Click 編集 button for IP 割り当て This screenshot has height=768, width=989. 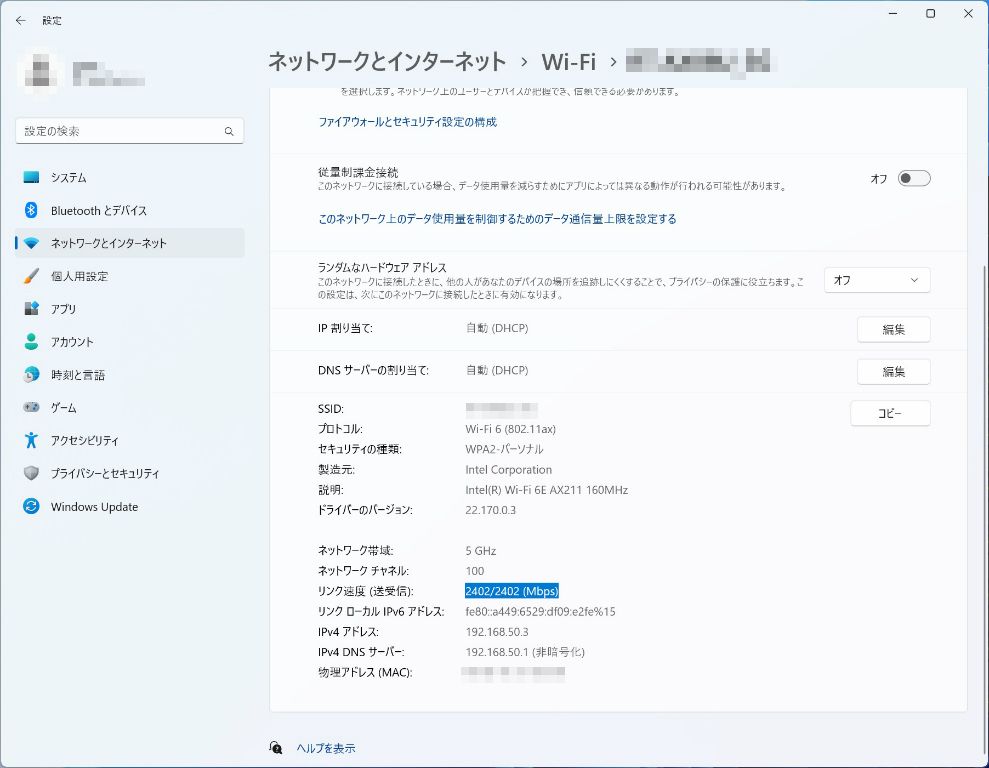click(x=893, y=330)
